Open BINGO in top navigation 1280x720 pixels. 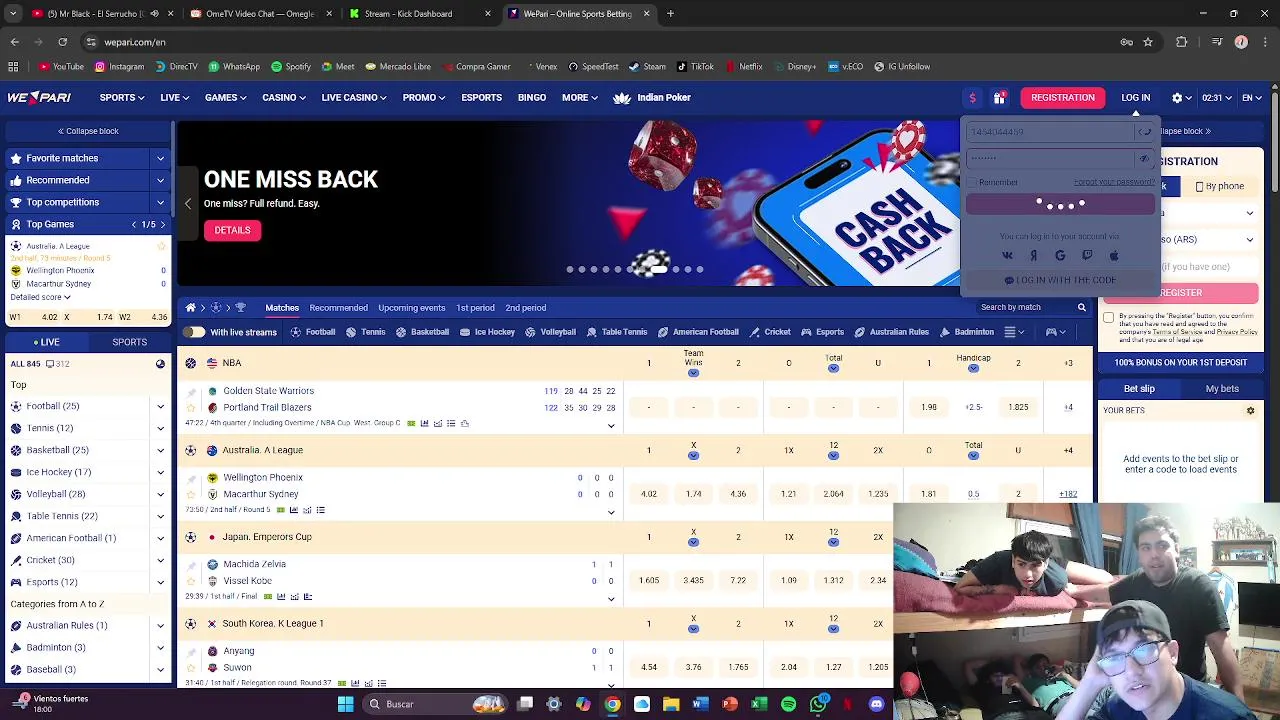click(532, 98)
